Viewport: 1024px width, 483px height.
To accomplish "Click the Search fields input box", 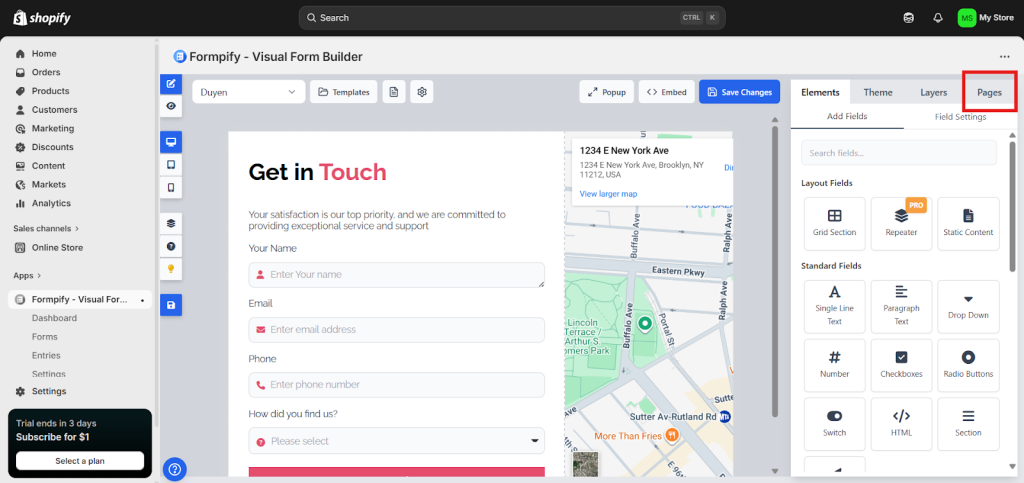I will [x=899, y=153].
